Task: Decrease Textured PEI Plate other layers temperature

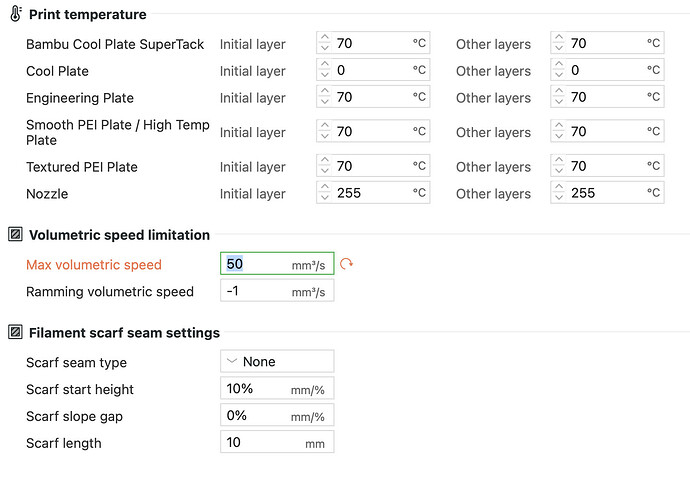Action: pyautogui.click(x=559, y=170)
